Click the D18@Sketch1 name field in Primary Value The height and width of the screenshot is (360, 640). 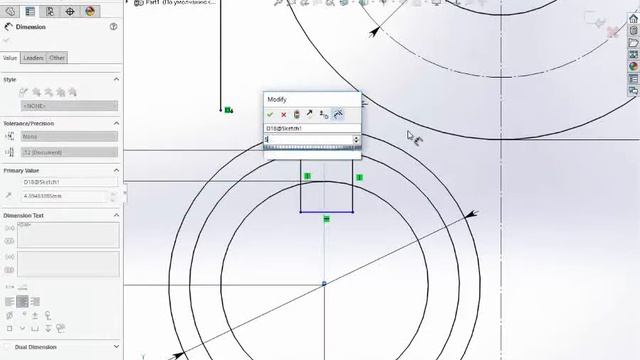pos(69,182)
